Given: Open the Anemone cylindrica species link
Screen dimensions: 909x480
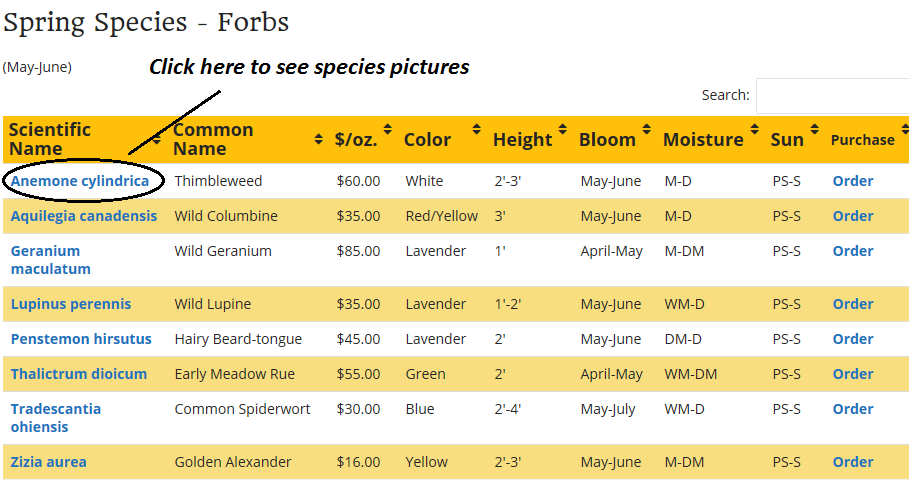Looking at the screenshot, I should (80, 181).
